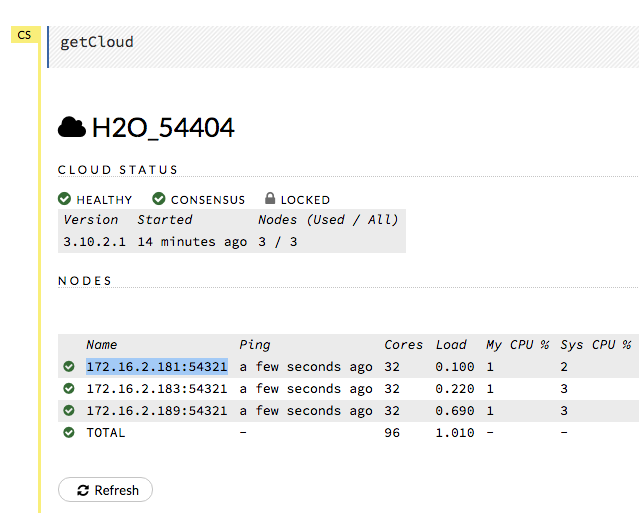This screenshot has height=532, width=639.
Task: Click the status check for node 172.16.2.181
Action: pos(69,367)
